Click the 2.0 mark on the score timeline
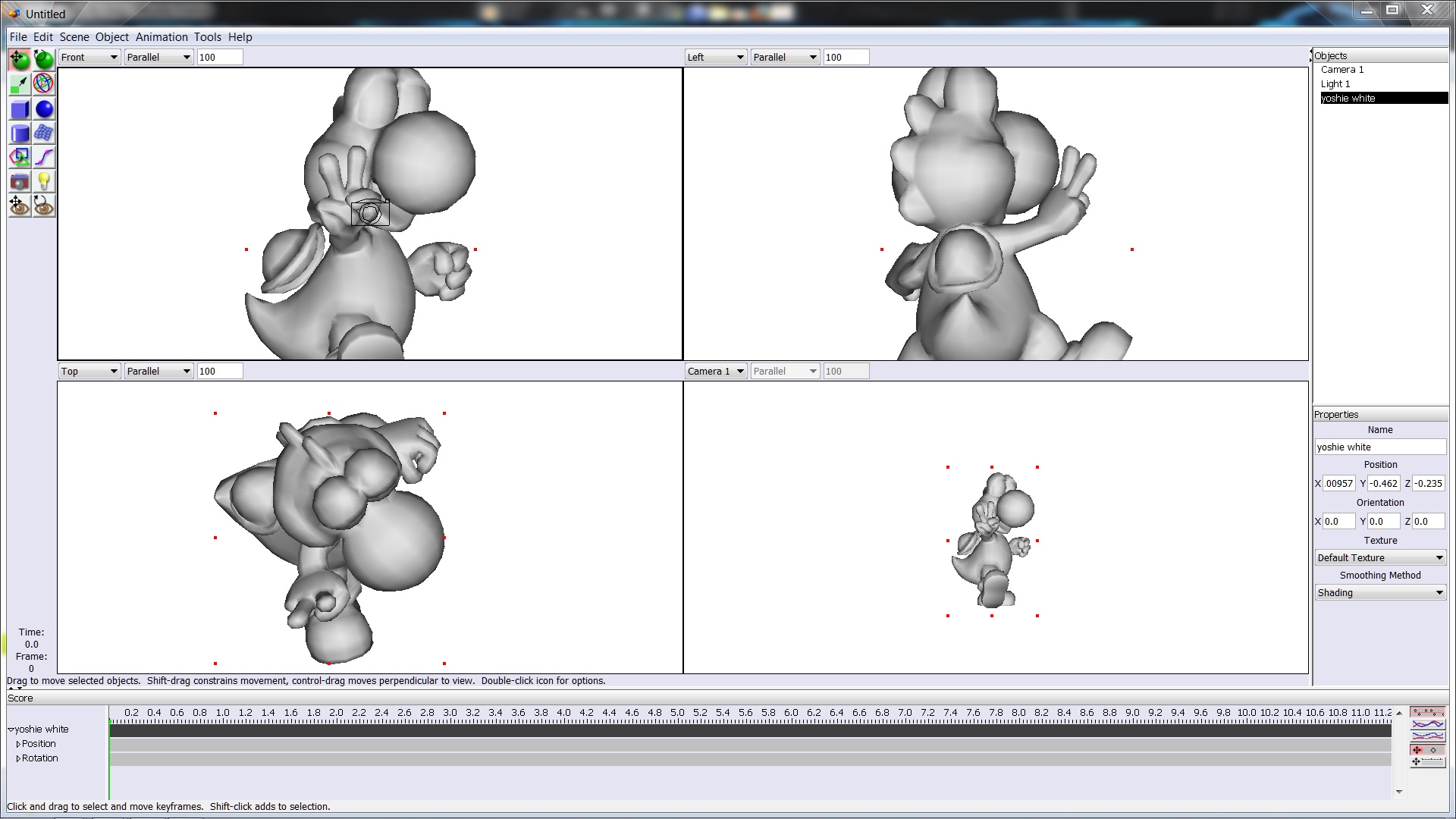 coord(336,713)
